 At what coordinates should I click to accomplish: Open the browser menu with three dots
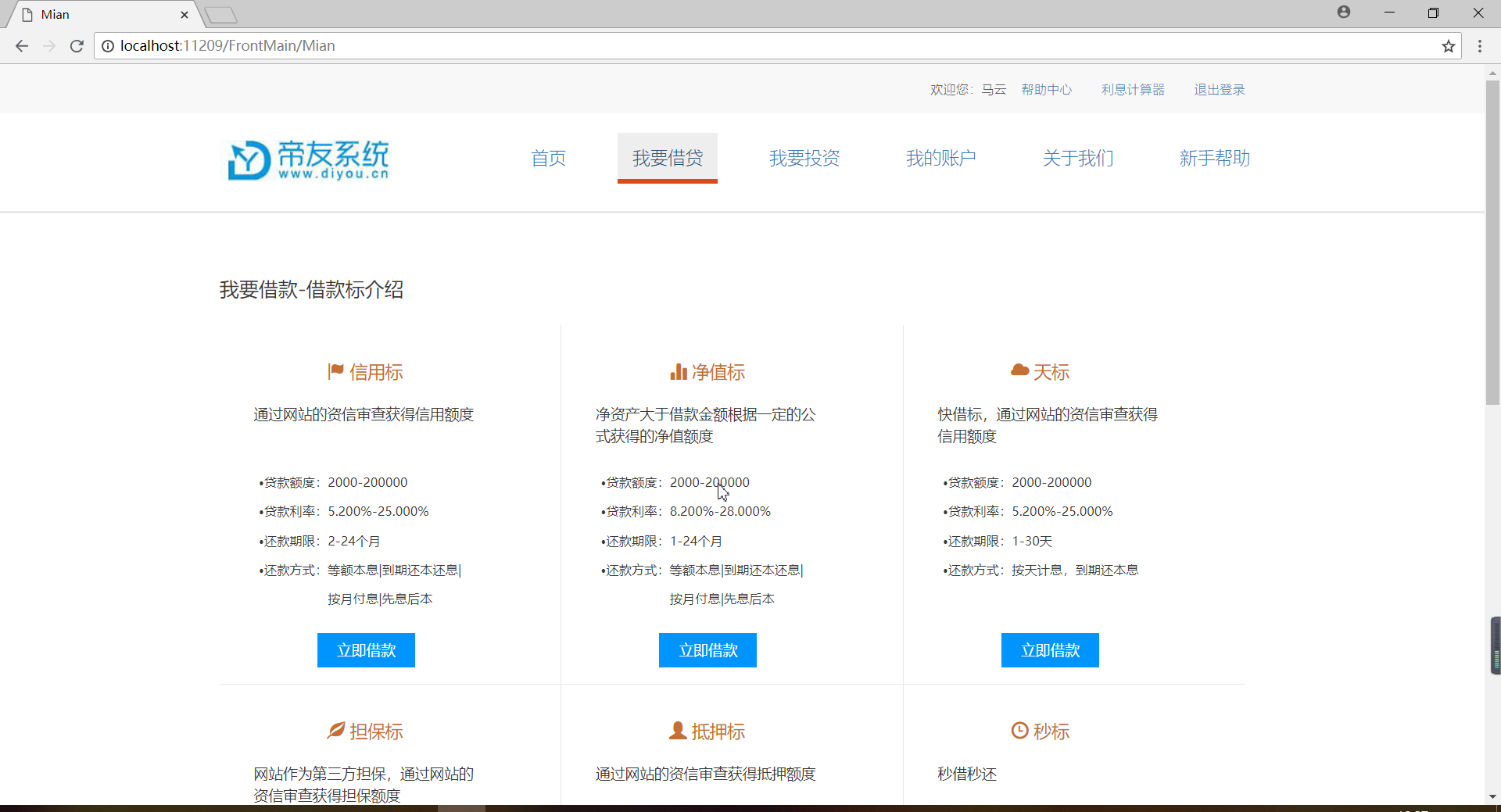1481,46
